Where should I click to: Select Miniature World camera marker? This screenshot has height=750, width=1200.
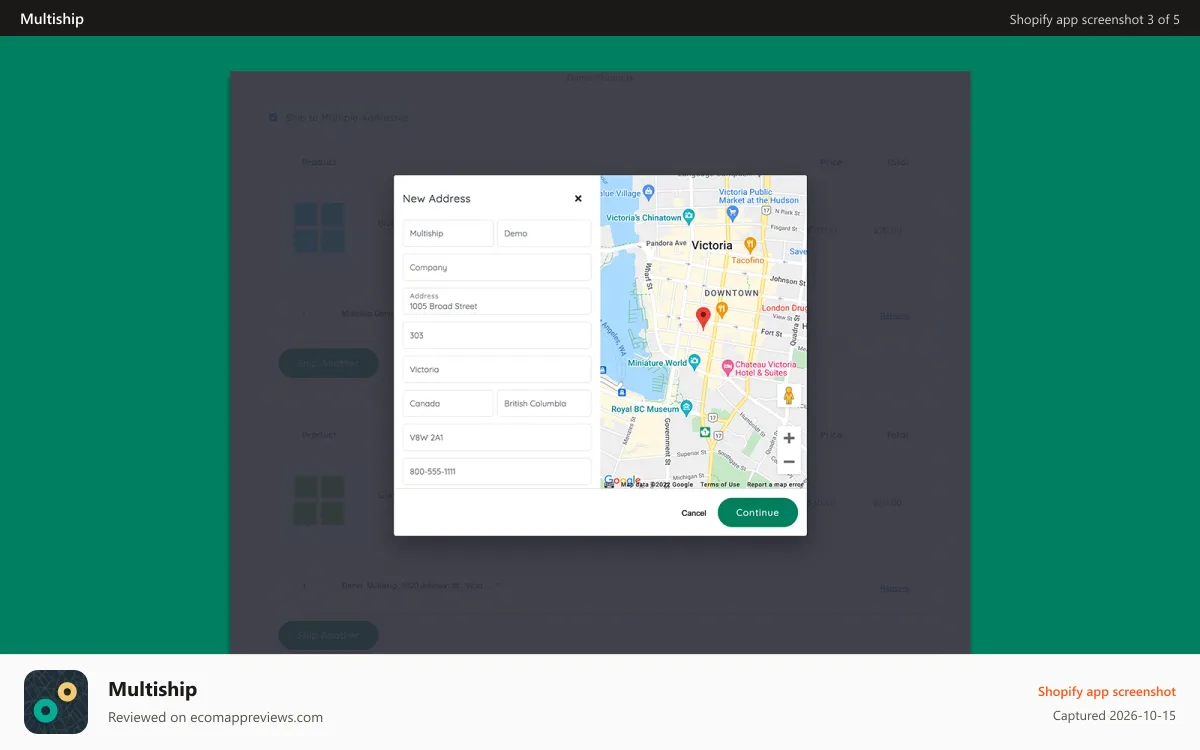click(695, 363)
